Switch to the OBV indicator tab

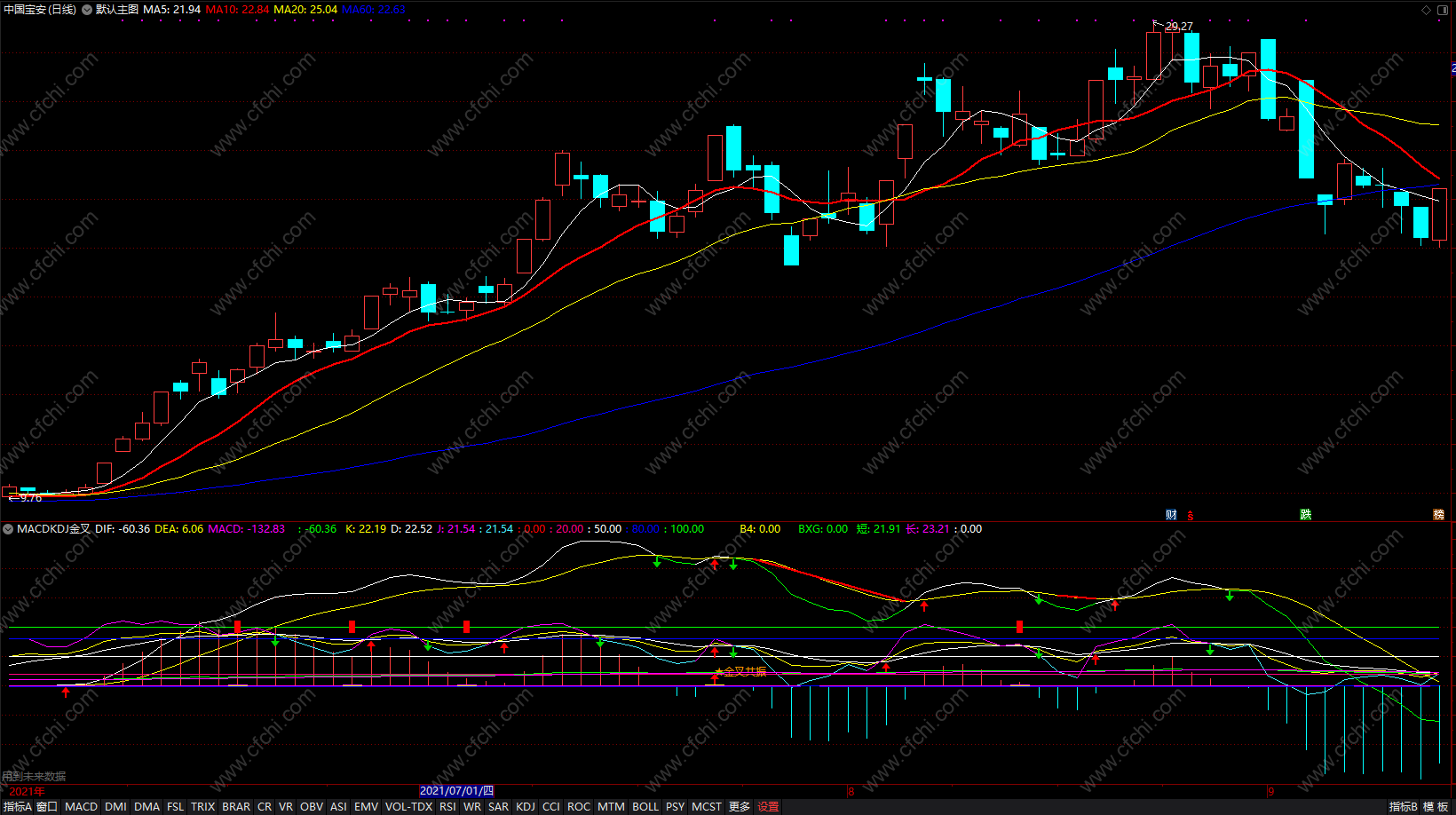click(312, 807)
